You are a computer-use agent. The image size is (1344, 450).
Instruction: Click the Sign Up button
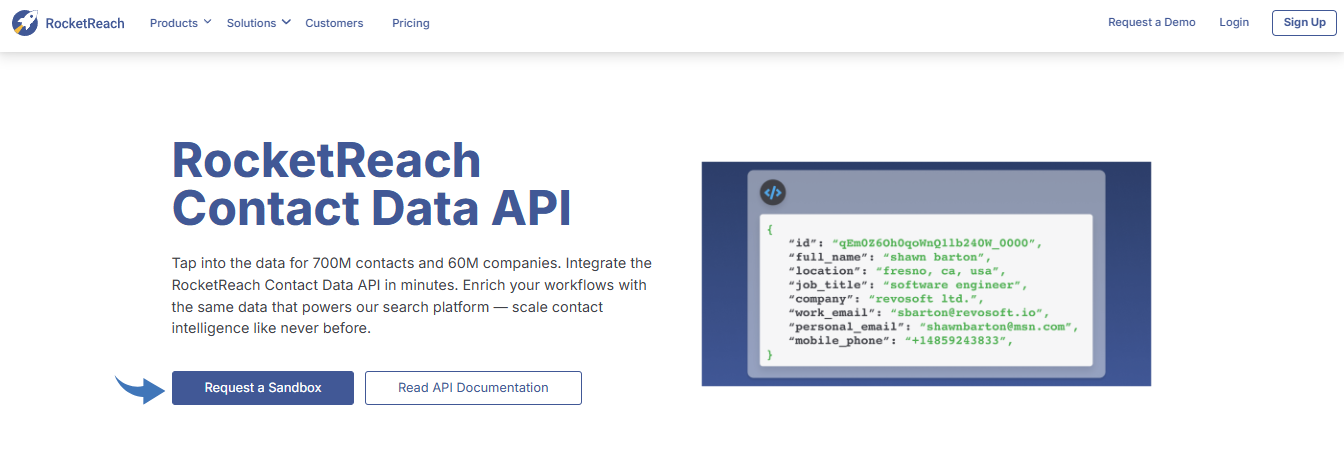pos(1304,22)
